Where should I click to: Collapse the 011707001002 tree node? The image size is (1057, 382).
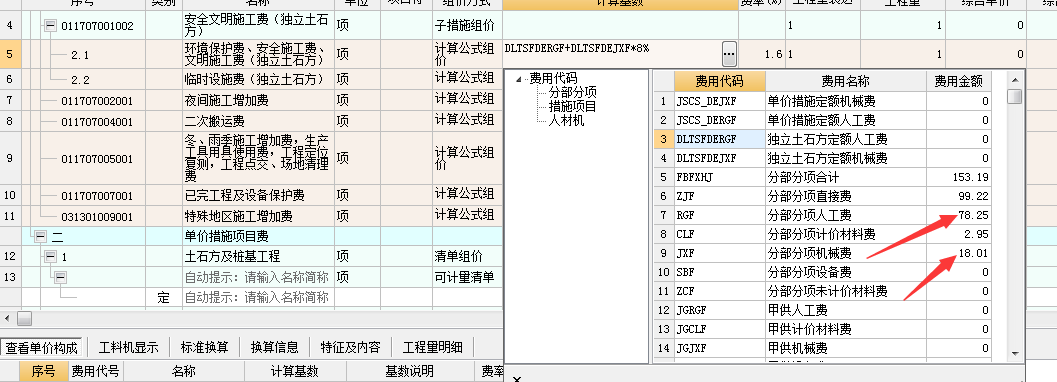tap(49, 26)
